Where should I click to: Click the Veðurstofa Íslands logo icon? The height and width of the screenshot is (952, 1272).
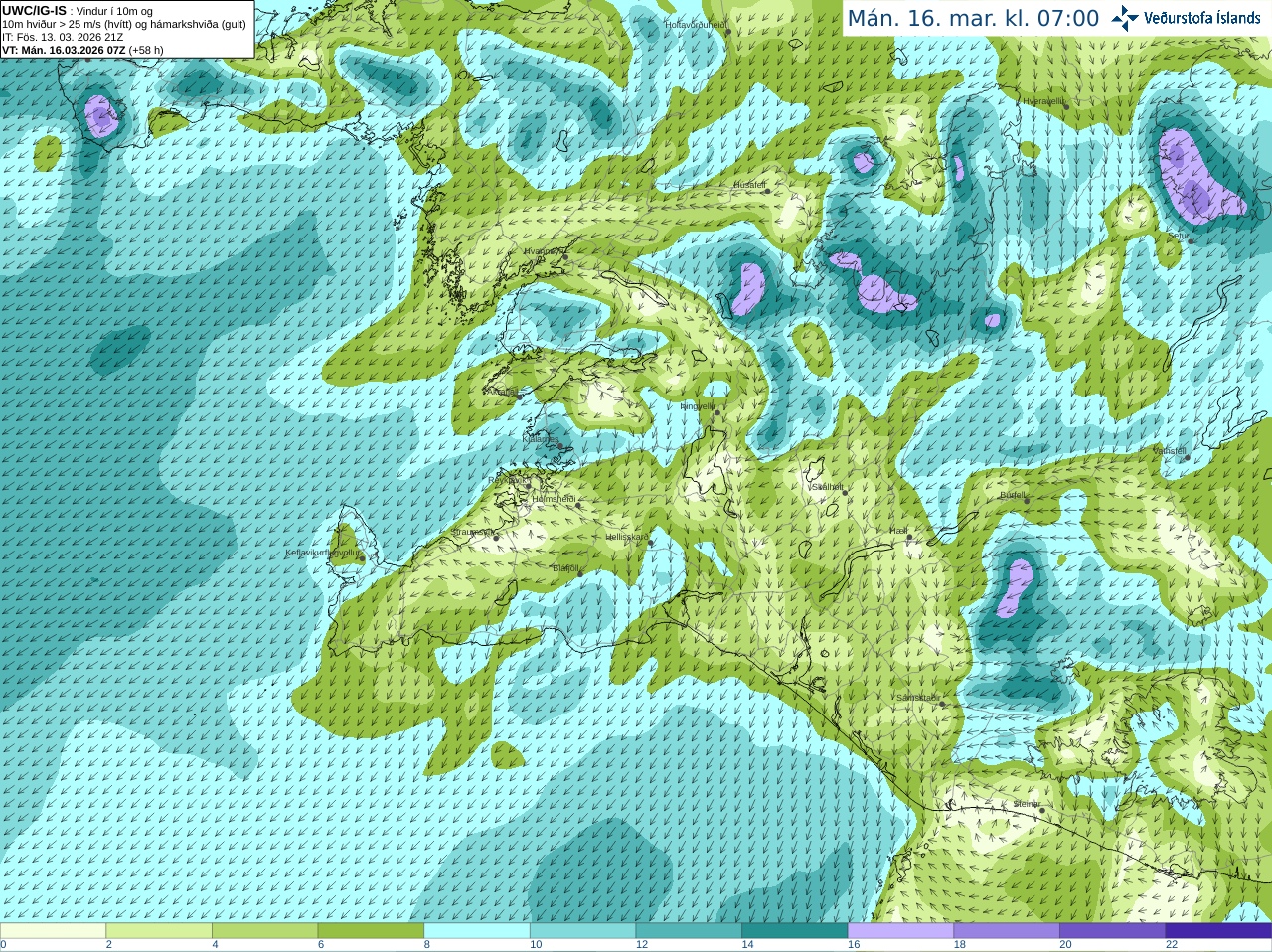pyautogui.click(x=1125, y=18)
